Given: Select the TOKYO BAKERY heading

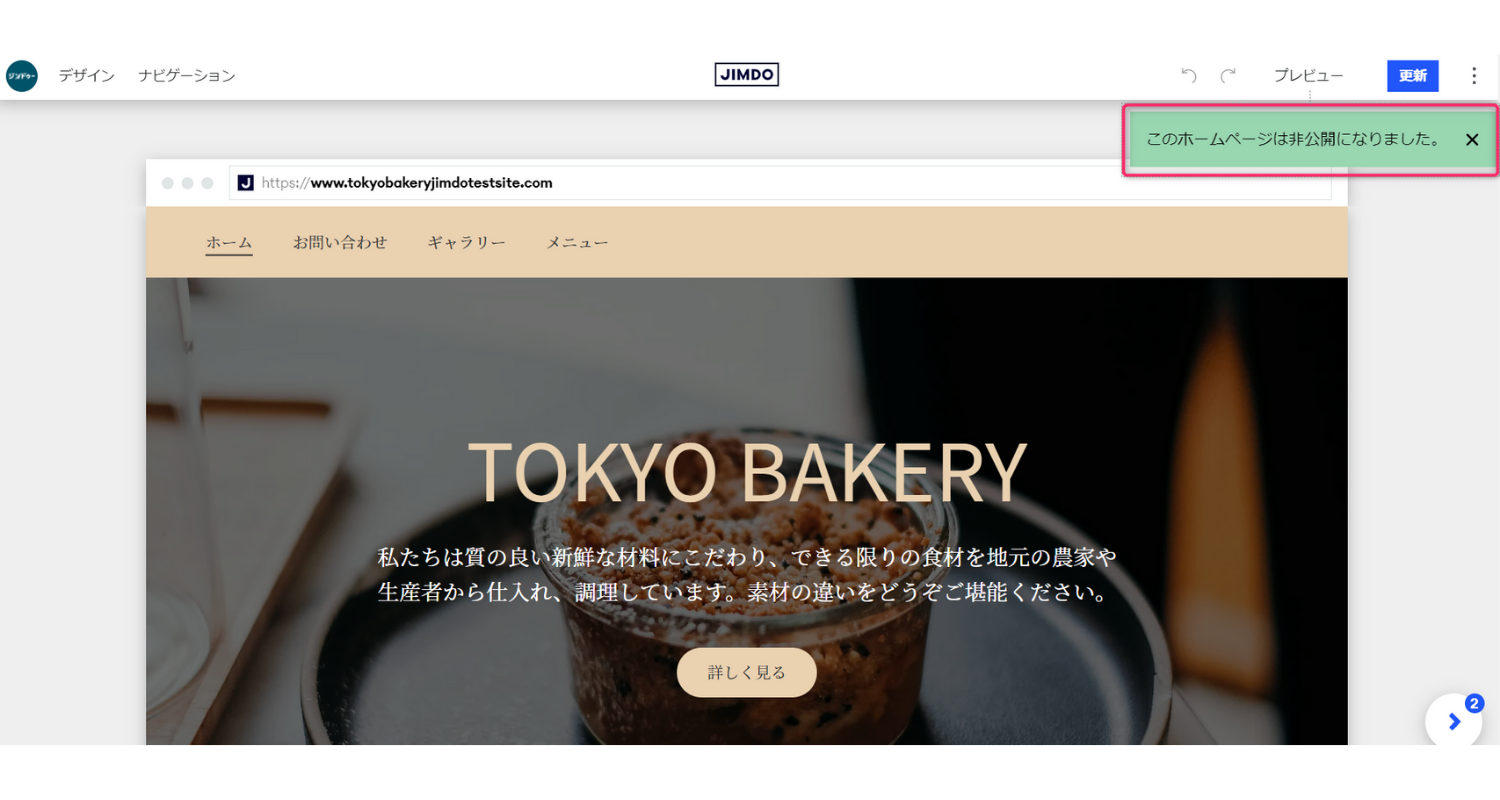Looking at the screenshot, I should (747, 473).
